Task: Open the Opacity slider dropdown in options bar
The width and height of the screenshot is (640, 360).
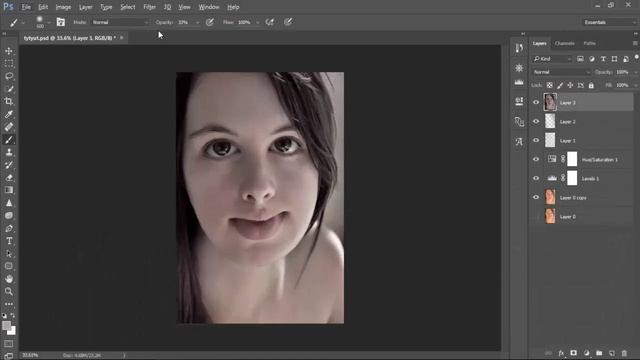Action: pyautogui.click(x=198, y=22)
